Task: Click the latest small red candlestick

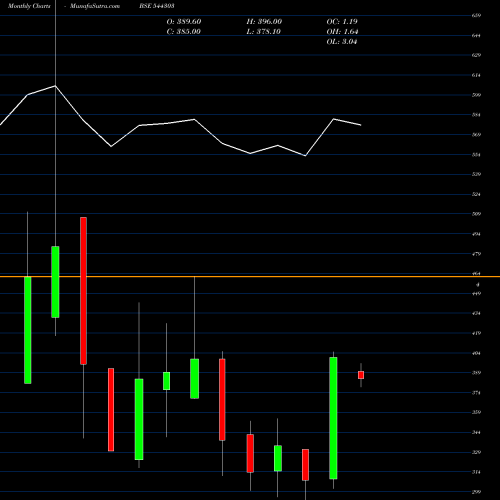Action: (x=361, y=375)
